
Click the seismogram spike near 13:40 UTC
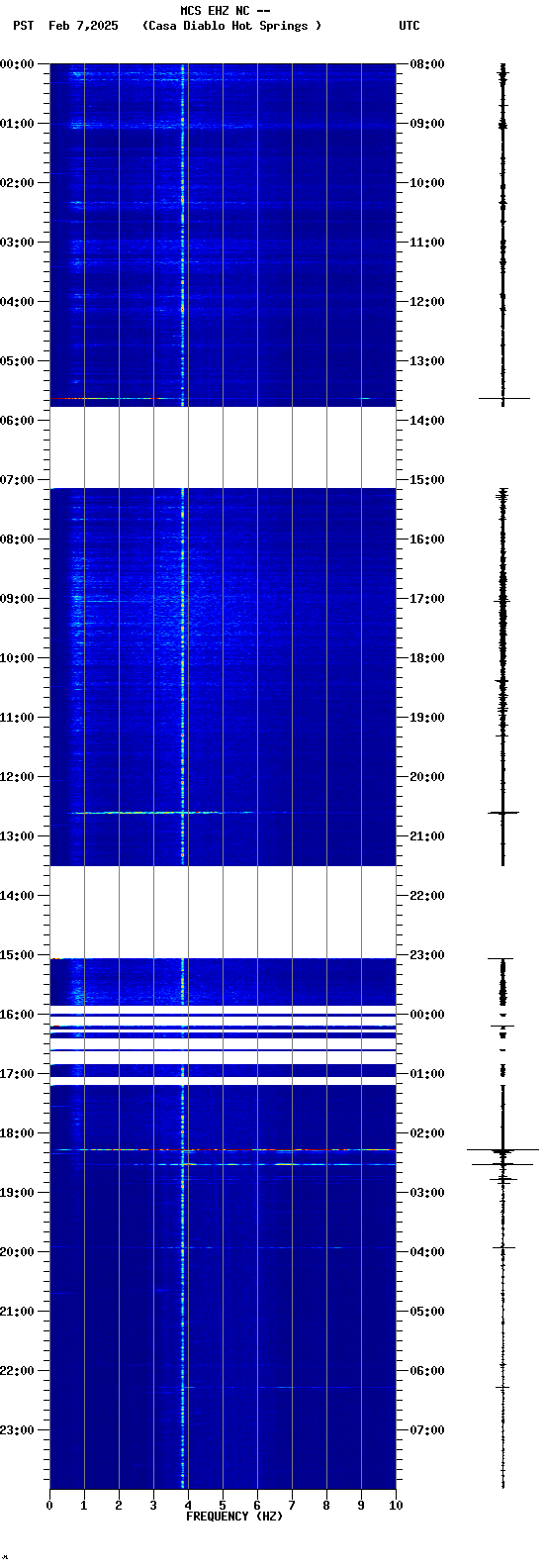point(503,398)
